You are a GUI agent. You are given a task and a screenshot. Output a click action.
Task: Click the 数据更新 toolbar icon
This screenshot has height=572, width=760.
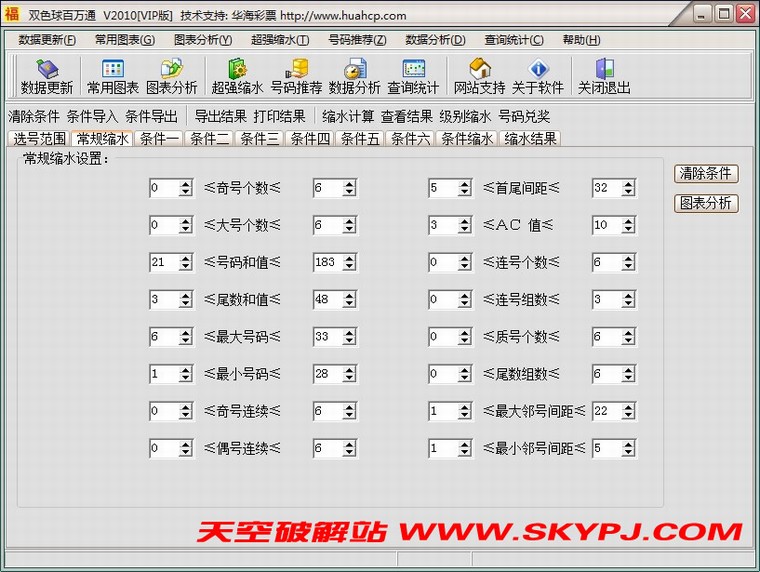(46, 75)
